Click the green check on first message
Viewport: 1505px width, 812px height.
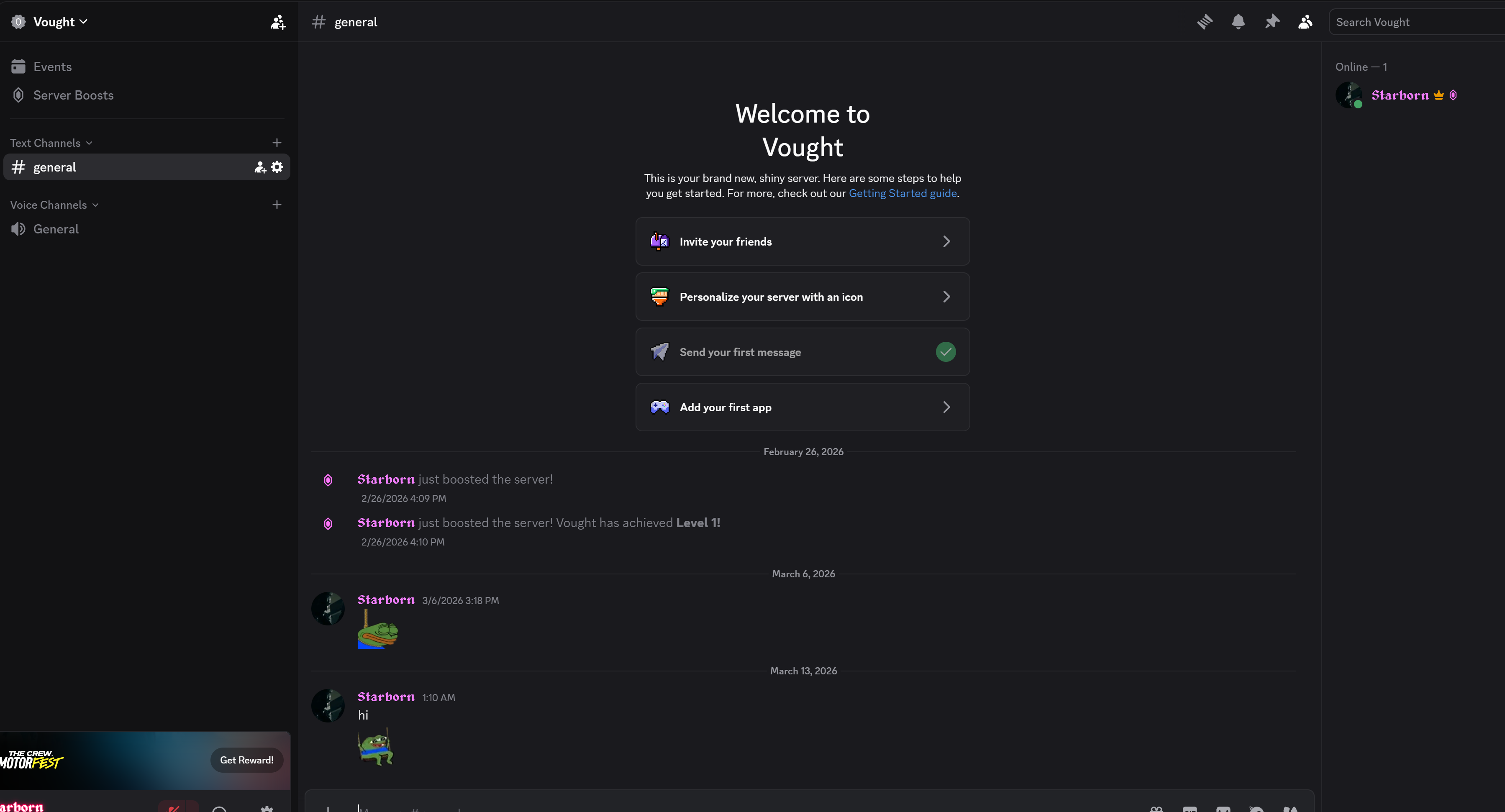click(945, 352)
